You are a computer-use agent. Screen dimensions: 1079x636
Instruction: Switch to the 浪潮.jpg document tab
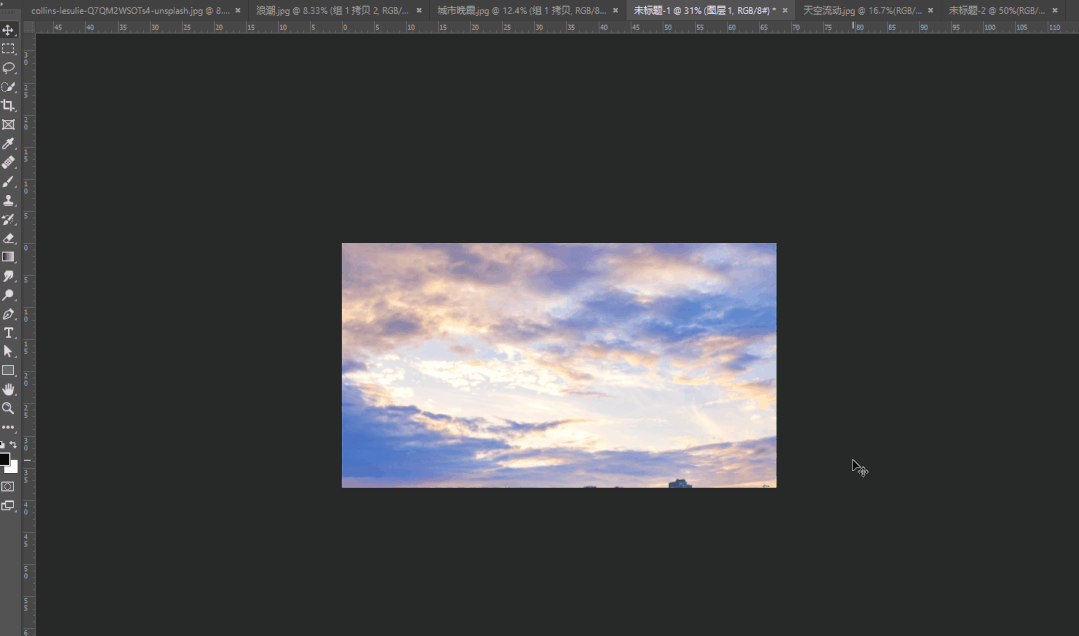[x=332, y=10]
